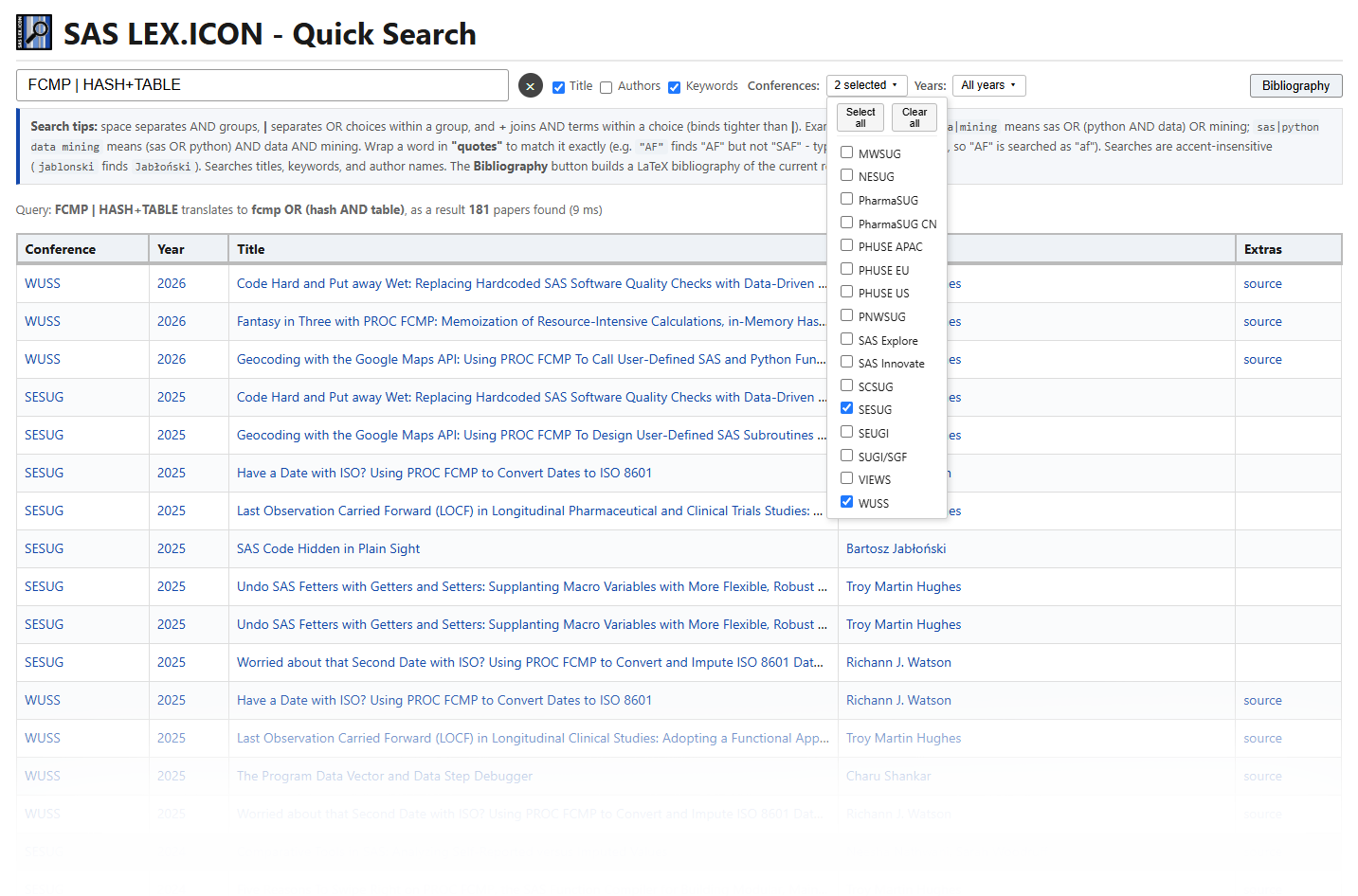Check the NESUG conference option
The height and width of the screenshot is (896, 1358).
(847, 175)
